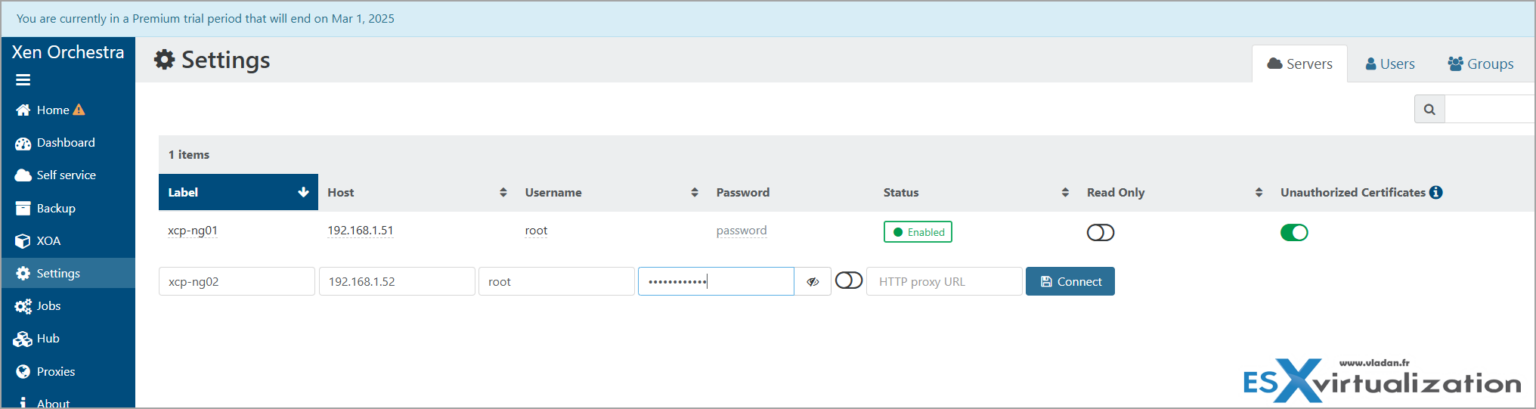This screenshot has width=1536, height=409.
Task: Click the Connect button
Action: coord(1070,282)
